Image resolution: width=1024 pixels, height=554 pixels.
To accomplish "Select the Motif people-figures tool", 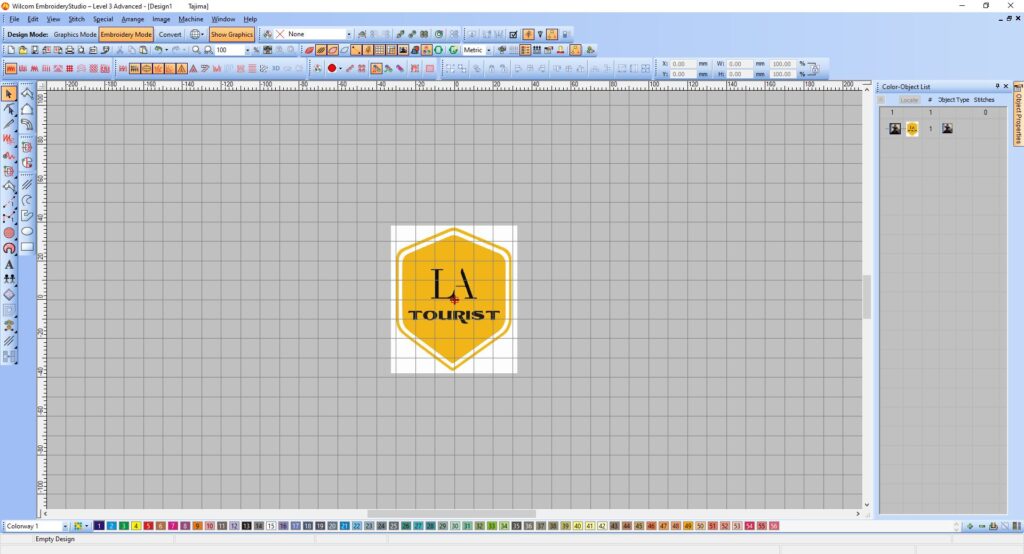I will pyautogui.click(x=9, y=279).
